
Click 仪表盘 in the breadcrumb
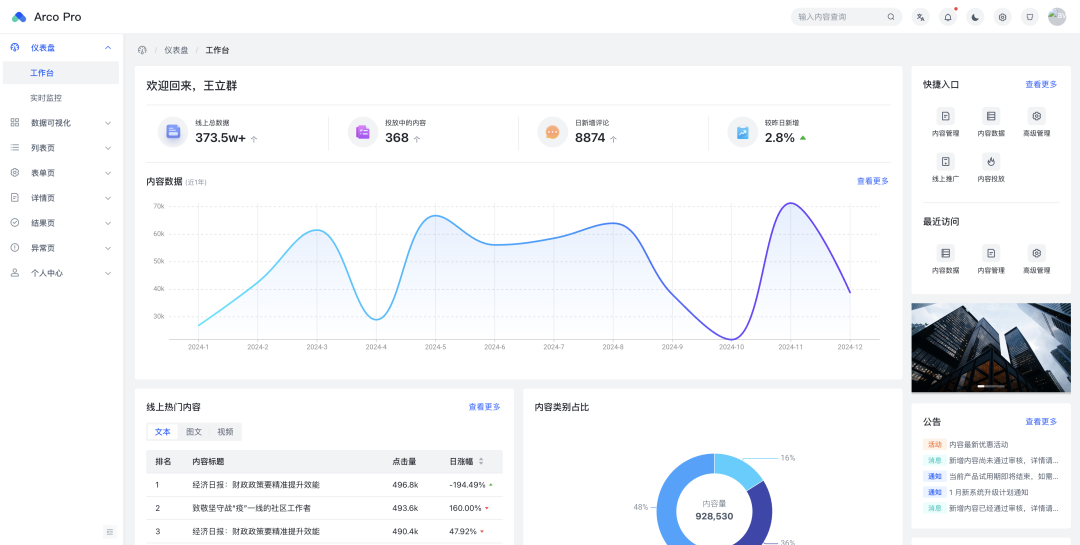coord(176,50)
